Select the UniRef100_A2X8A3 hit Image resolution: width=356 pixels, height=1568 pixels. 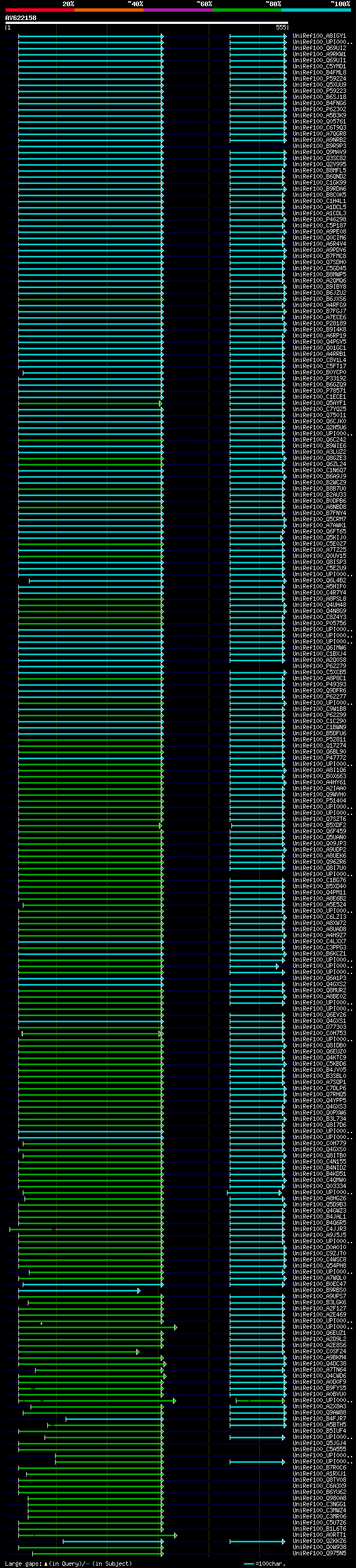(319, 1407)
